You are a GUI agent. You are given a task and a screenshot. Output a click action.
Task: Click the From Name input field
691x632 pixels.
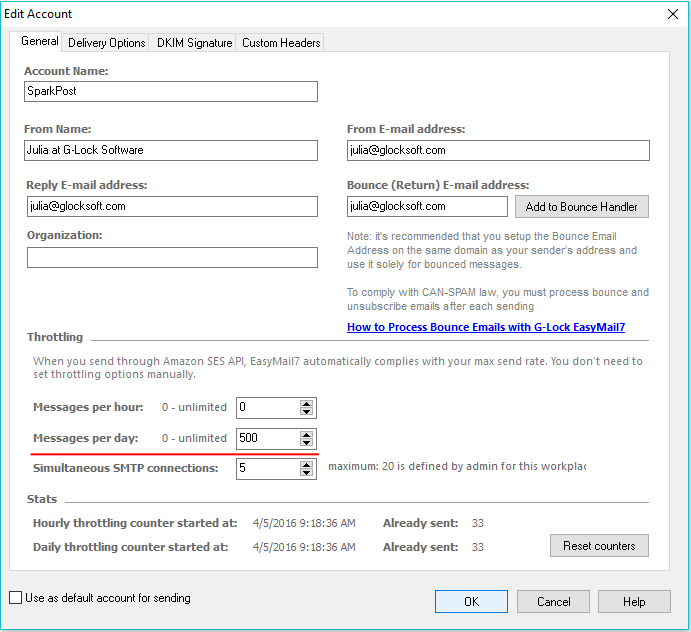click(171, 150)
